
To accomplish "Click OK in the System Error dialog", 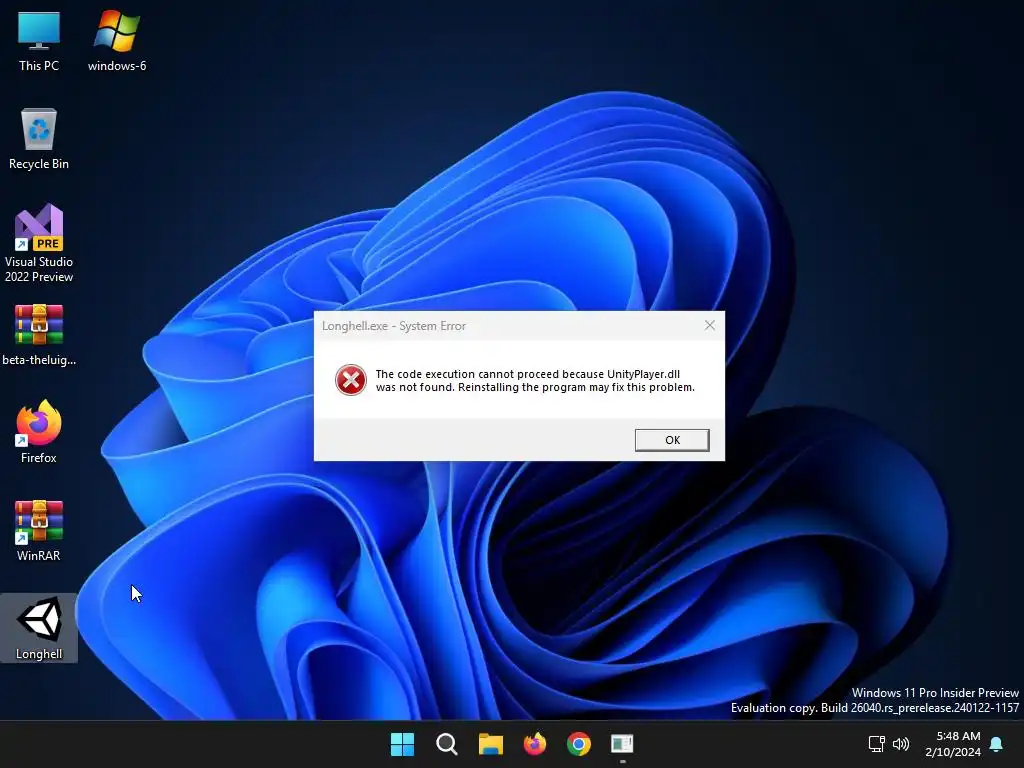I will (x=672, y=440).
